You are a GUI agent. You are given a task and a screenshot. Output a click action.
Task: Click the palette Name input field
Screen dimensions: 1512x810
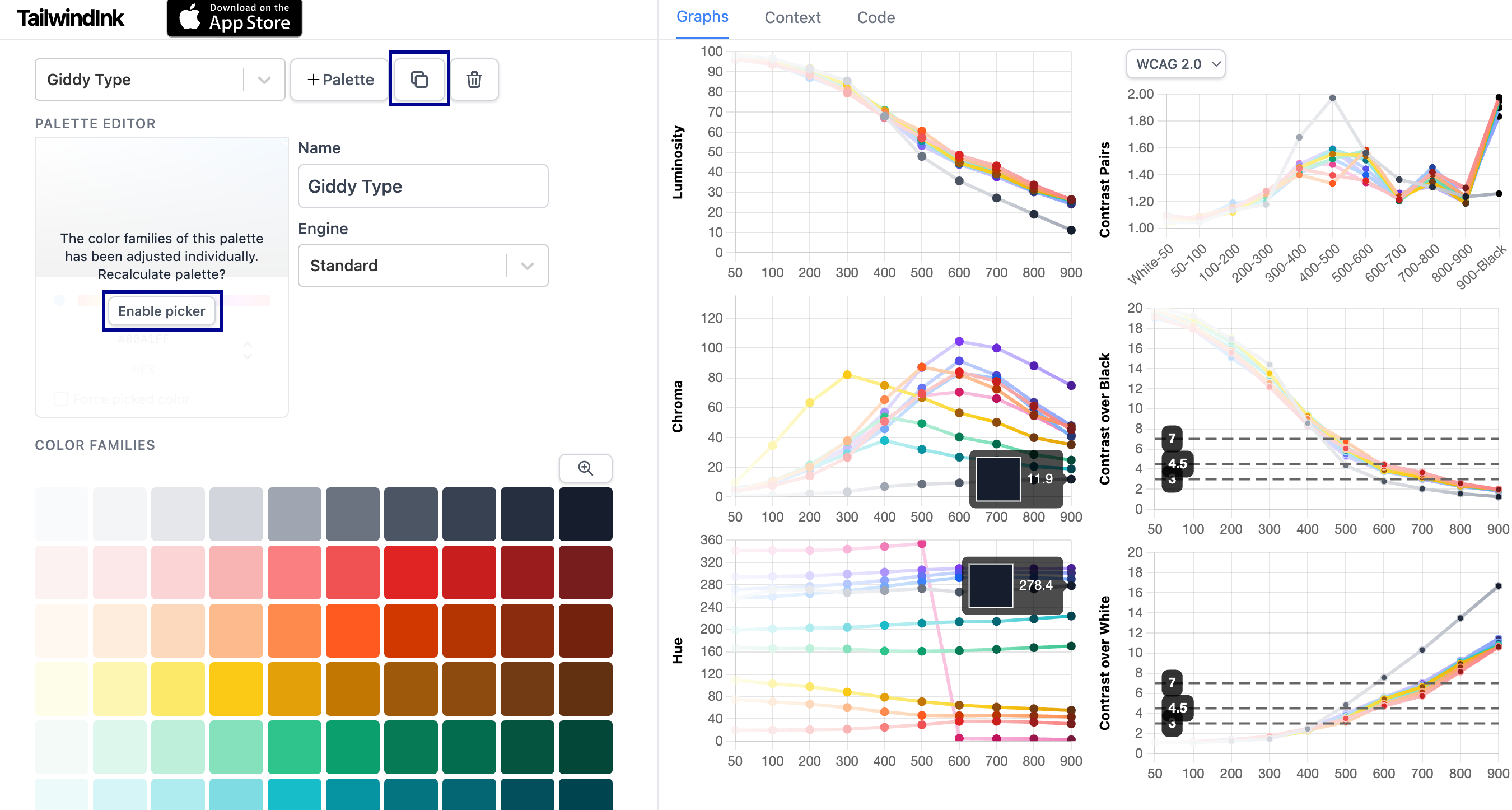pyautogui.click(x=423, y=186)
